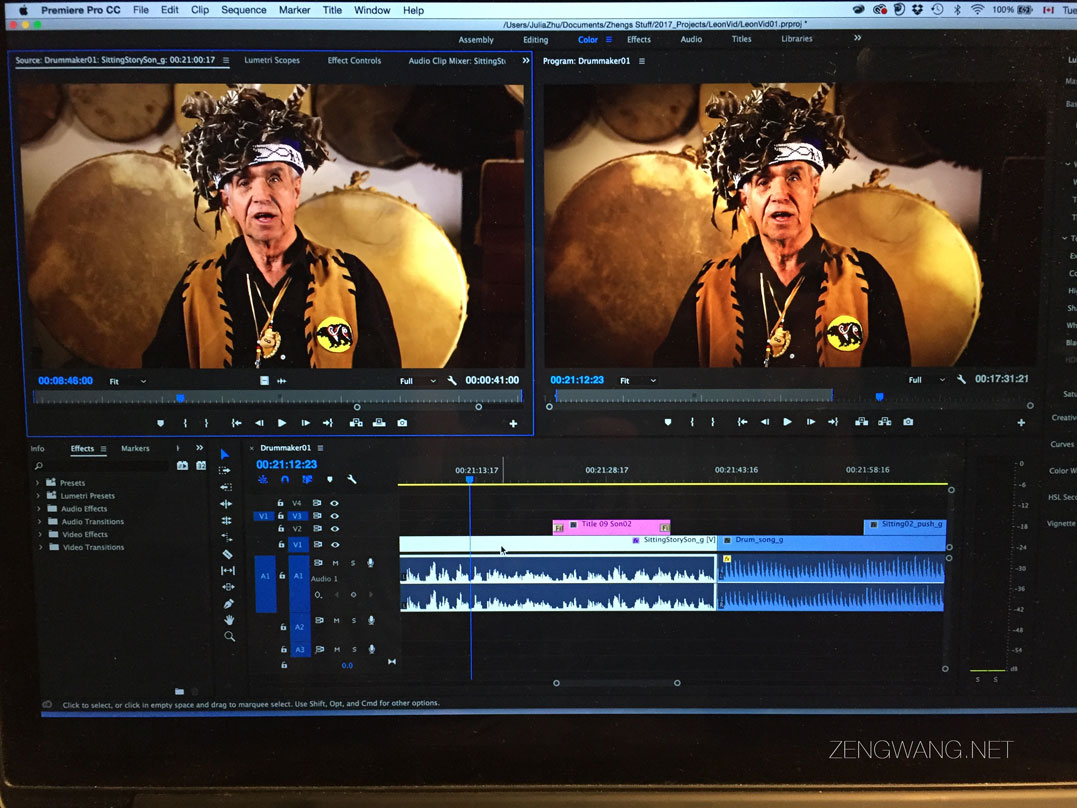Select the Slip tool
The image size is (1077, 808).
click(227, 570)
